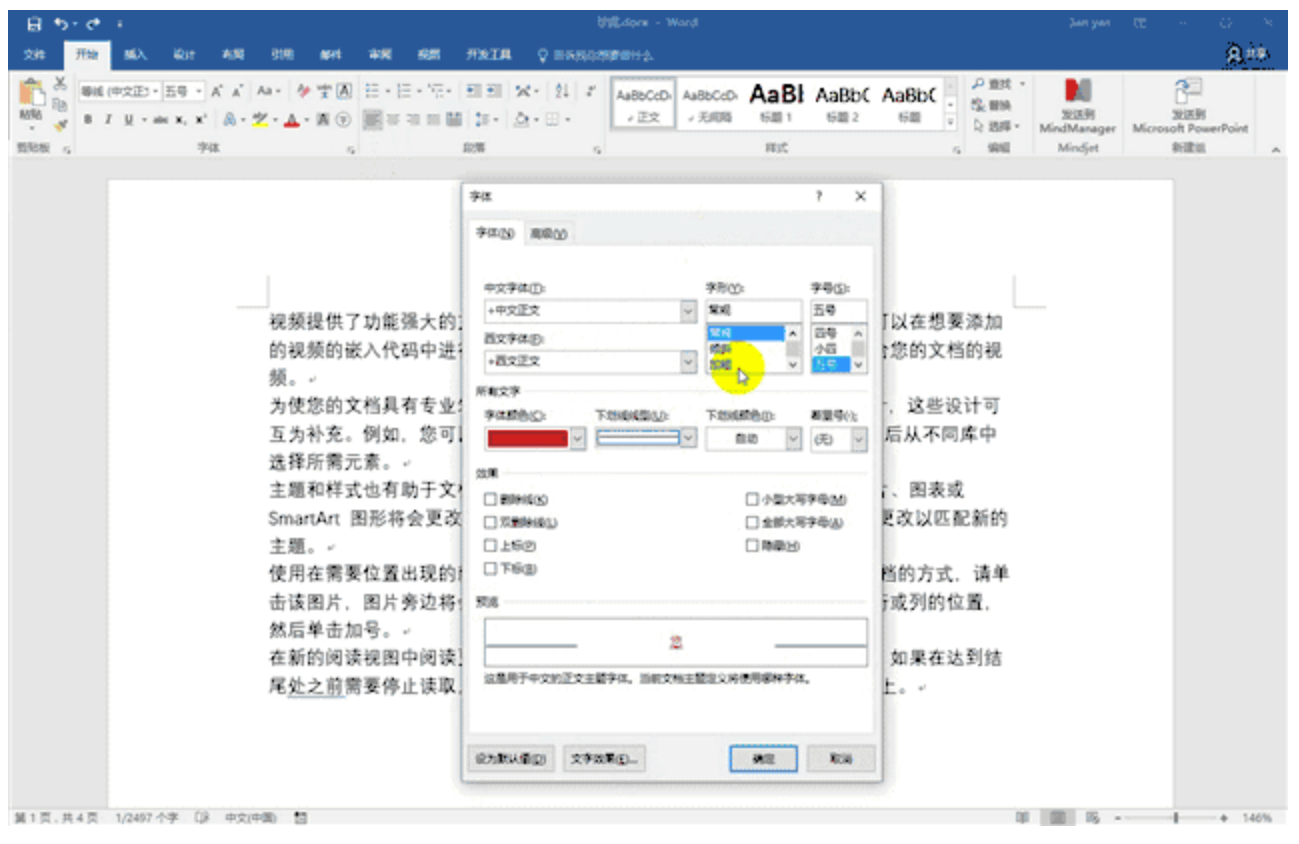Screen dimensions: 1299x844
Task: Open the 设计 Design ribbon tab
Action: [x=184, y=55]
